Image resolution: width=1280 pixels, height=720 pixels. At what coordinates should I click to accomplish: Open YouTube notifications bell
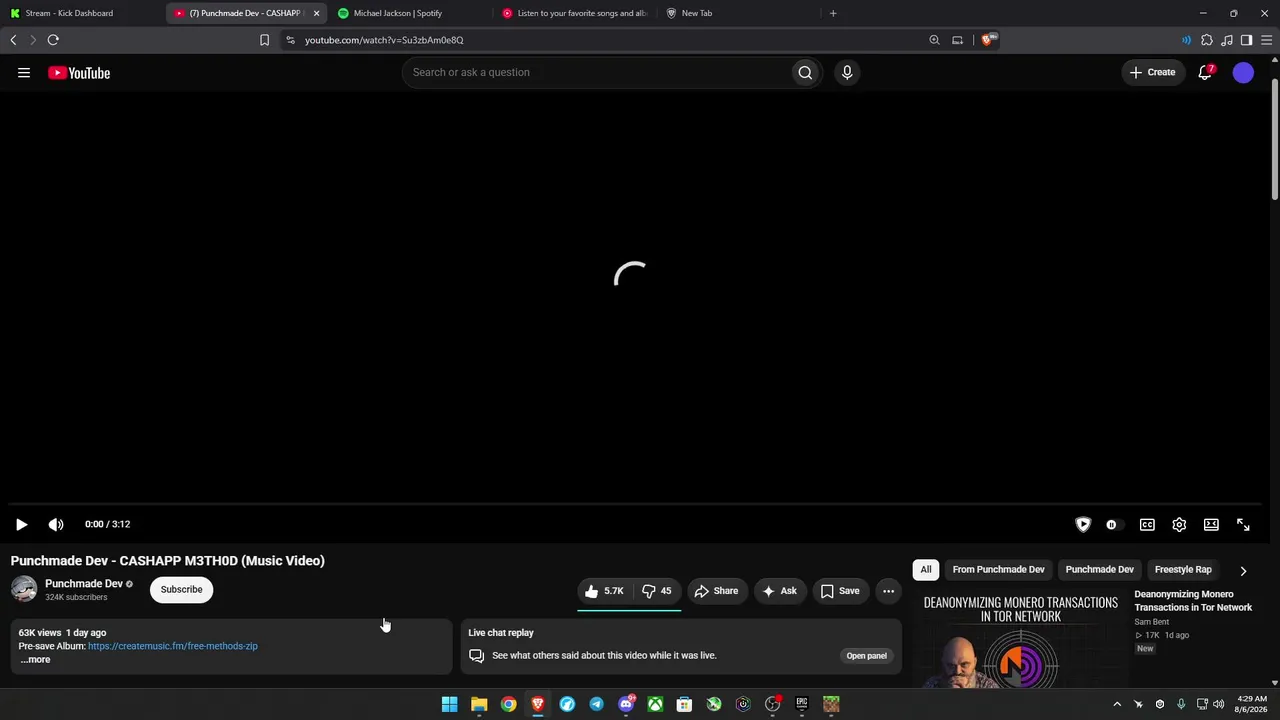pyautogui.click(x=1205, y=72)
